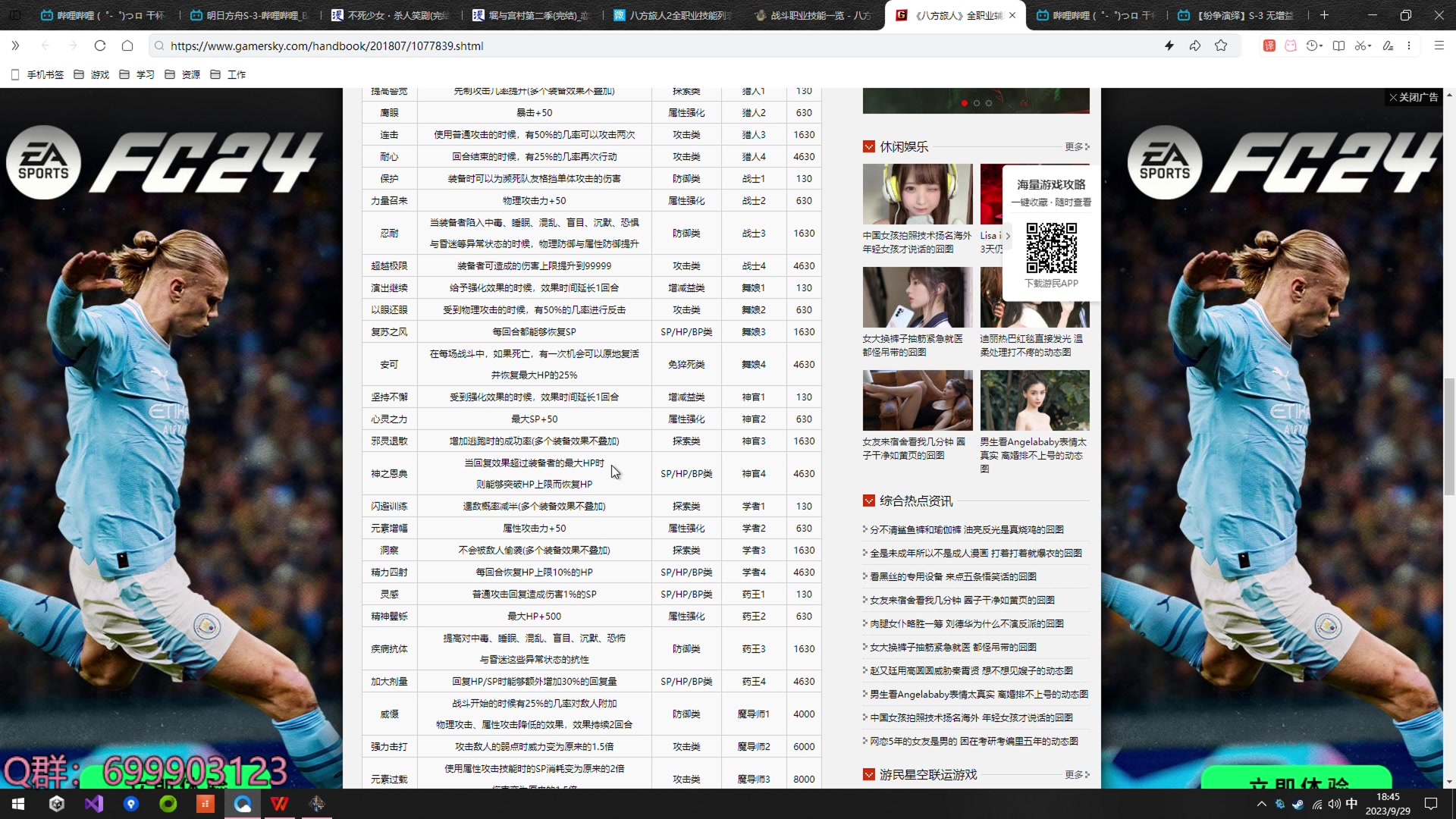Open news link 全是未成年所以不是成人漫画
Image resolution: width=1456 pixels, height=819 pixels.
coord(975,554)
